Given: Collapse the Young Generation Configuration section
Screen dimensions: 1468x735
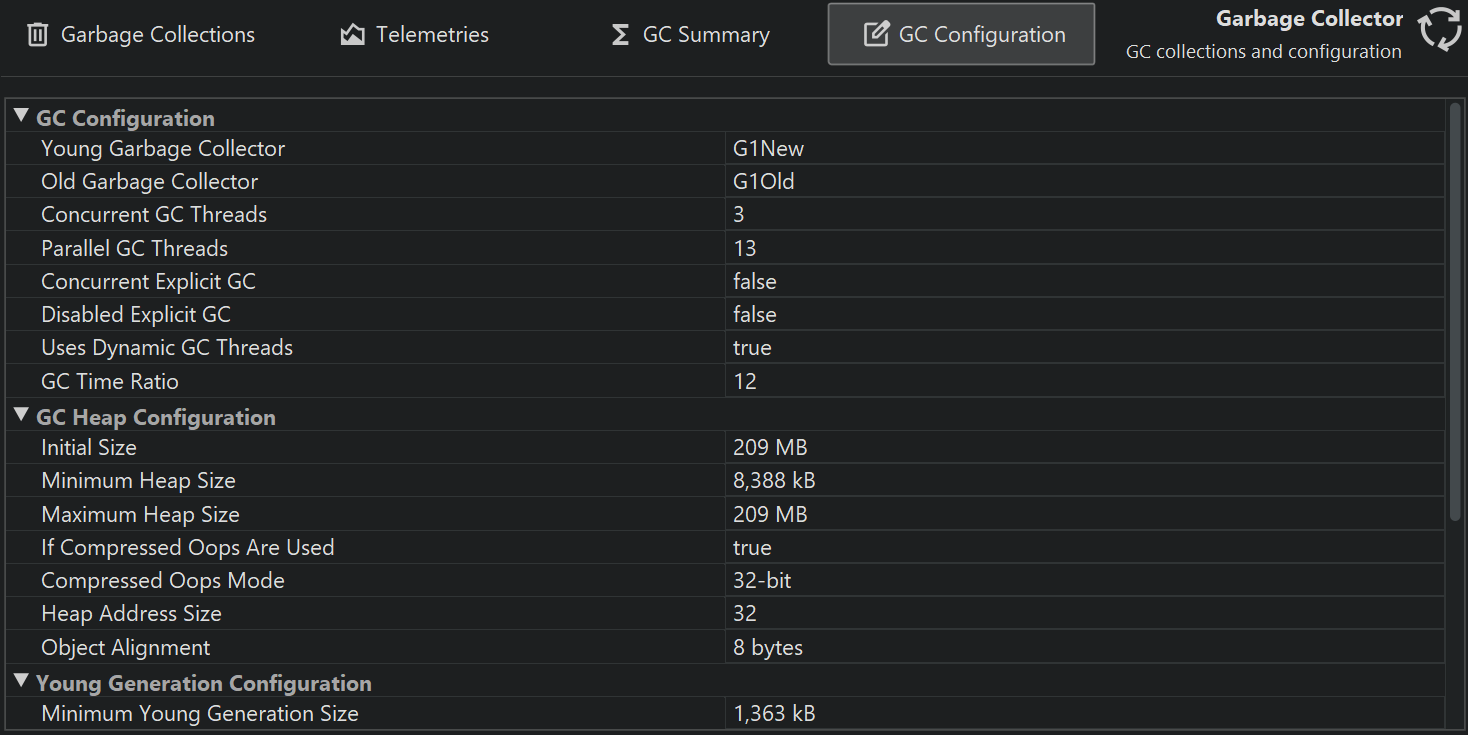Looking at the screenshot, I should [x=21, y=682].
